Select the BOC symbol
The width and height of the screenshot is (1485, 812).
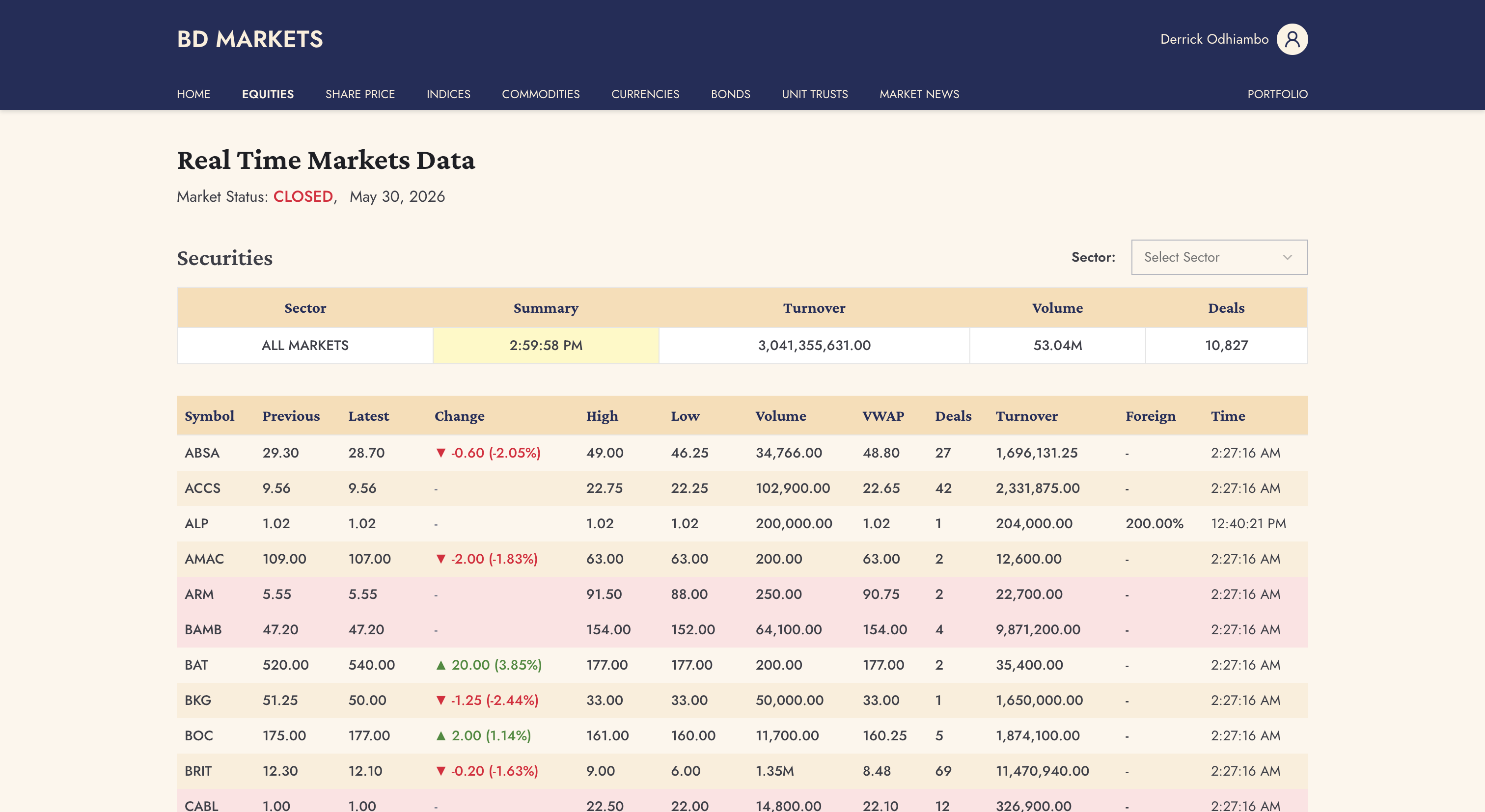coord(198,735)
